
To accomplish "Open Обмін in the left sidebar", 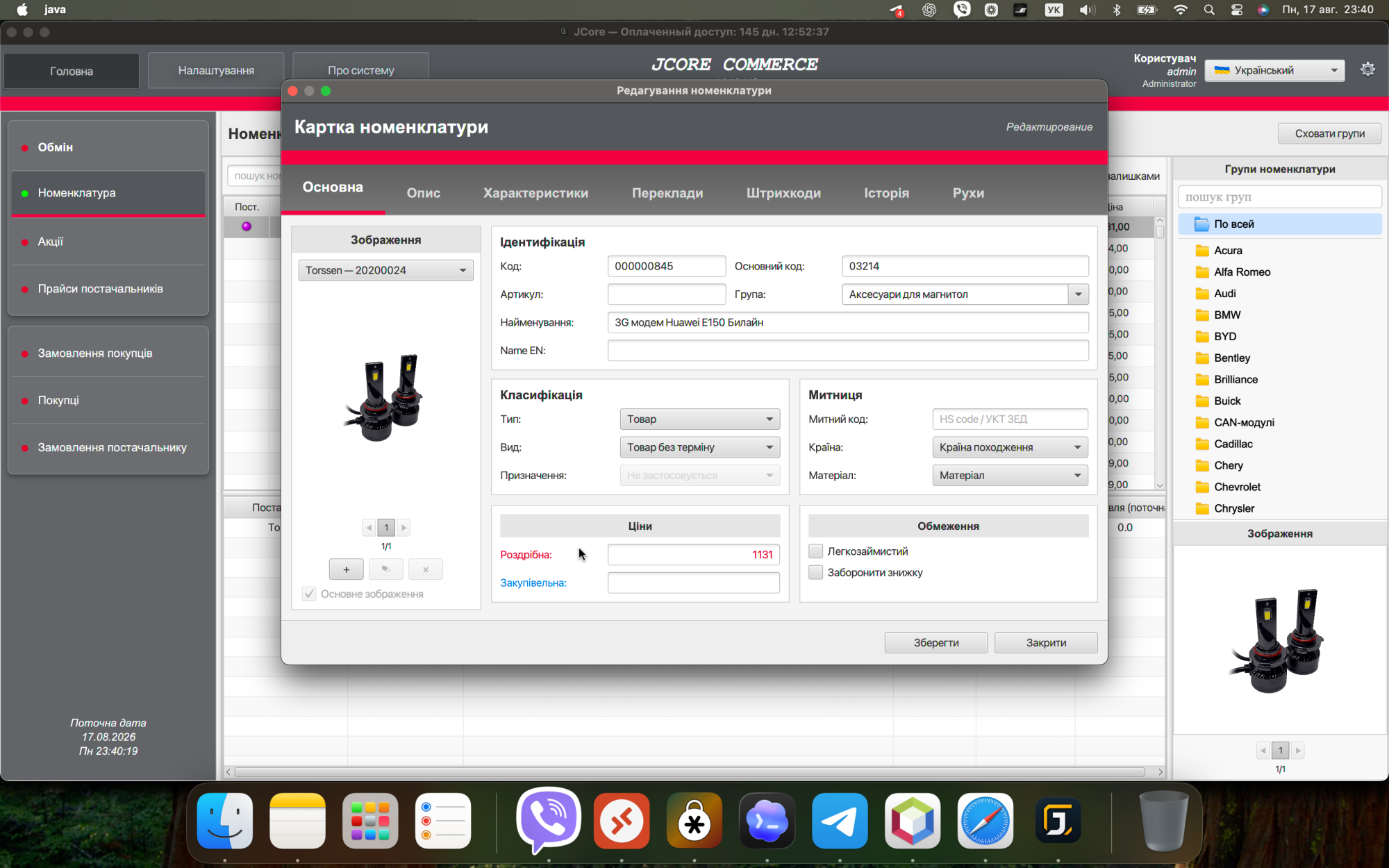I will click(108, 147).
